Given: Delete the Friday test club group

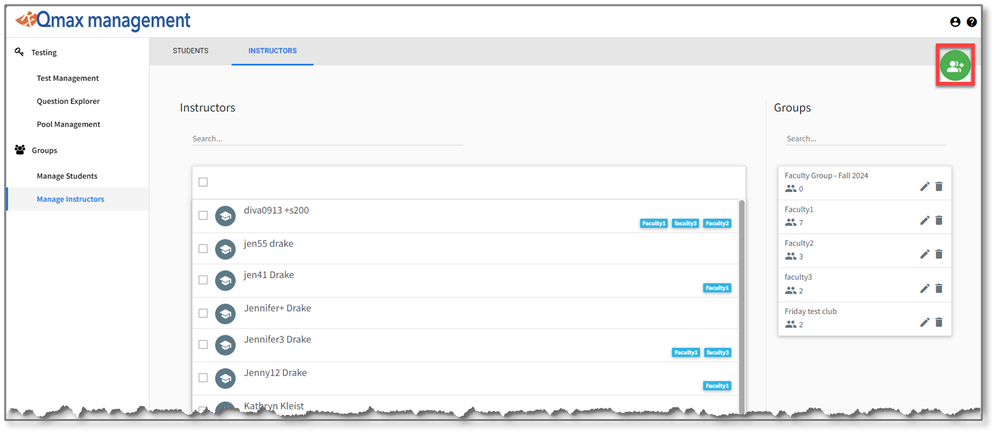Looking at the screenshot, I should coord(939,322).
